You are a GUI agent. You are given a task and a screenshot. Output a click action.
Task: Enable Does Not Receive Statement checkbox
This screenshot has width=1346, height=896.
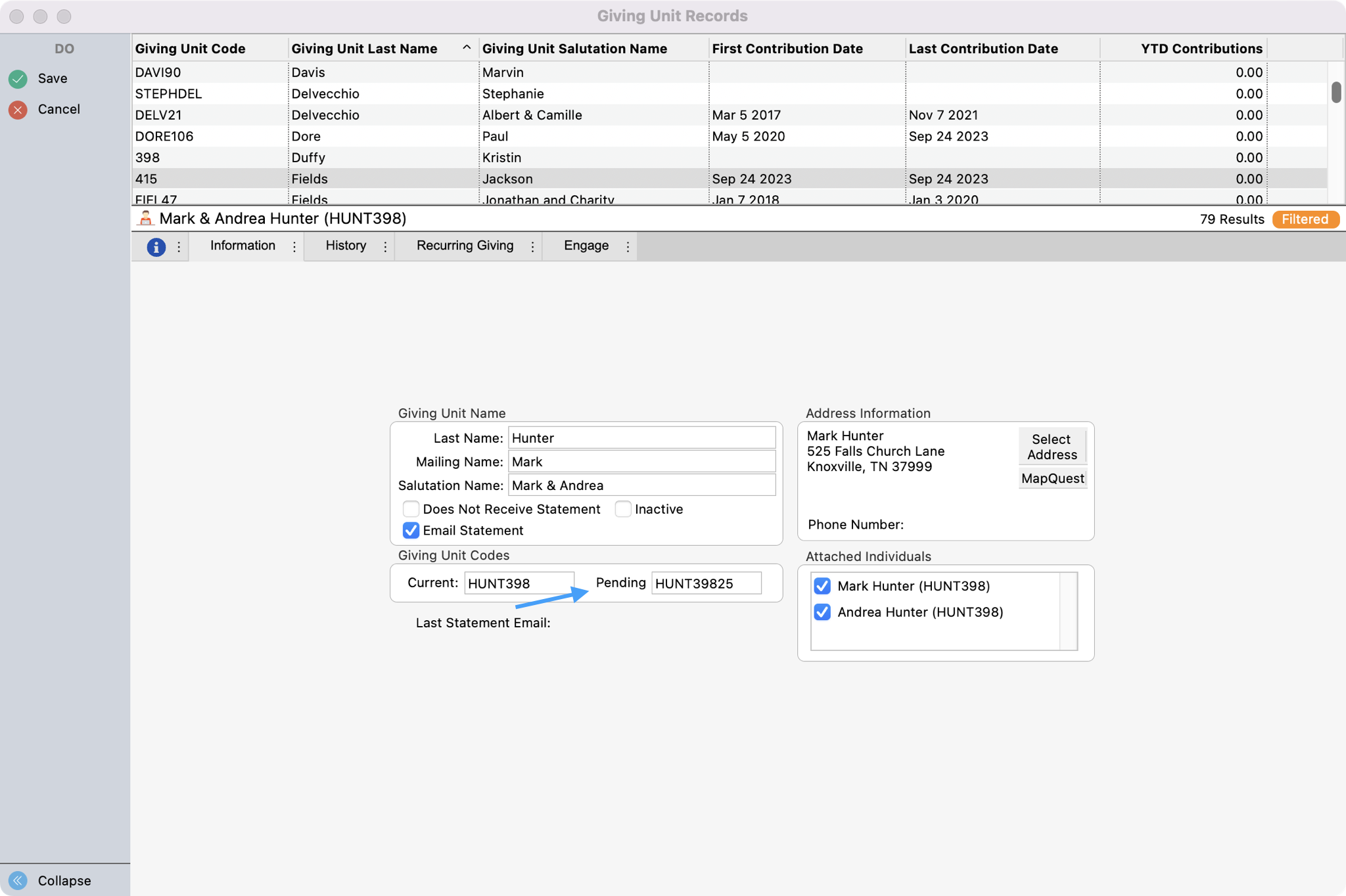click(x=411, y=509)
